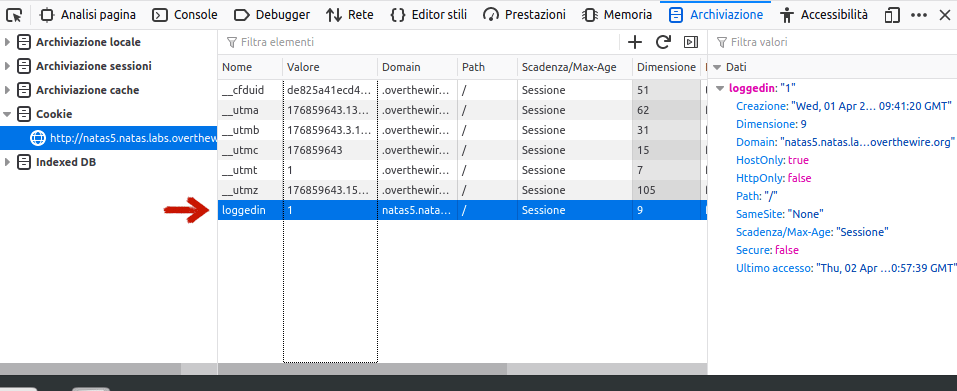The image size is (957, 391).
Task: Open responsive design mode icon
Action: coord(892,15)
